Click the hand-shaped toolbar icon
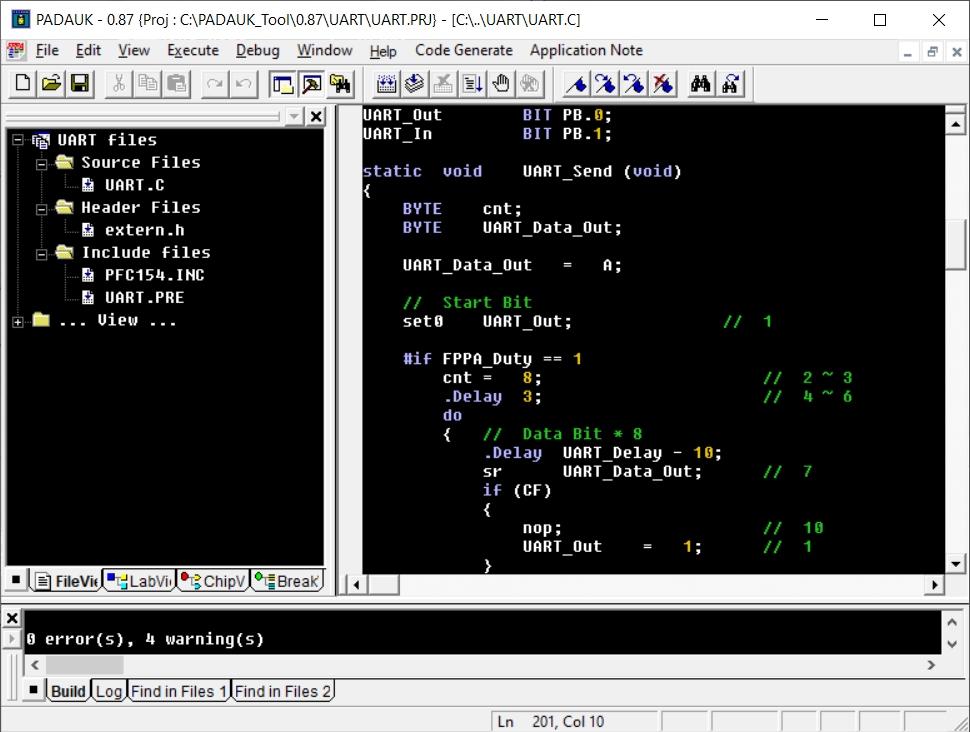 tap(502, 84)
